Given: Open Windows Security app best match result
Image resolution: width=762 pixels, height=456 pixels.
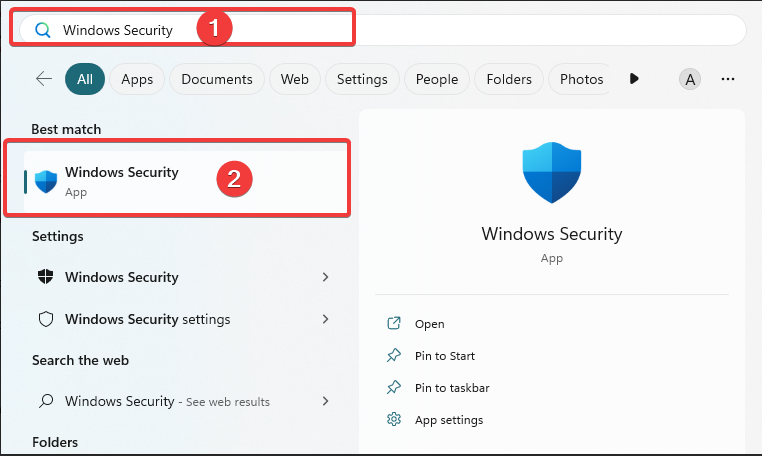Looking at the screenshot, I should 185,181.
